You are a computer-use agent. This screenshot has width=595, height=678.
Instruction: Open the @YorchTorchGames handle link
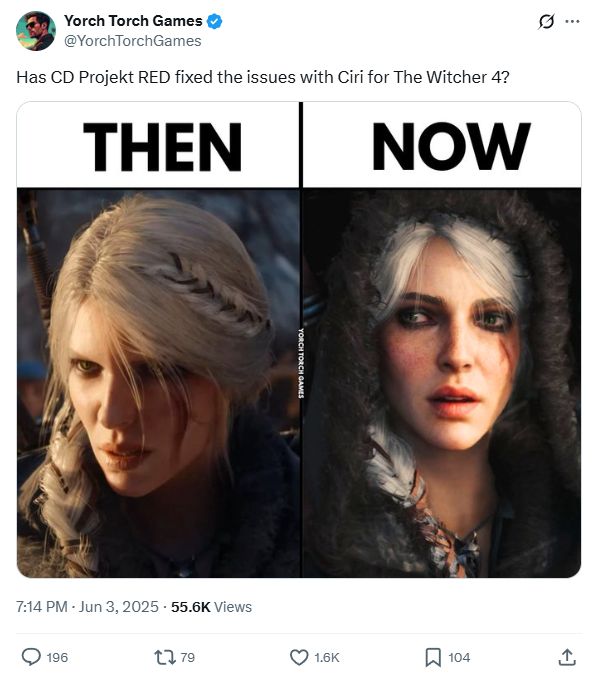(132, 41)
